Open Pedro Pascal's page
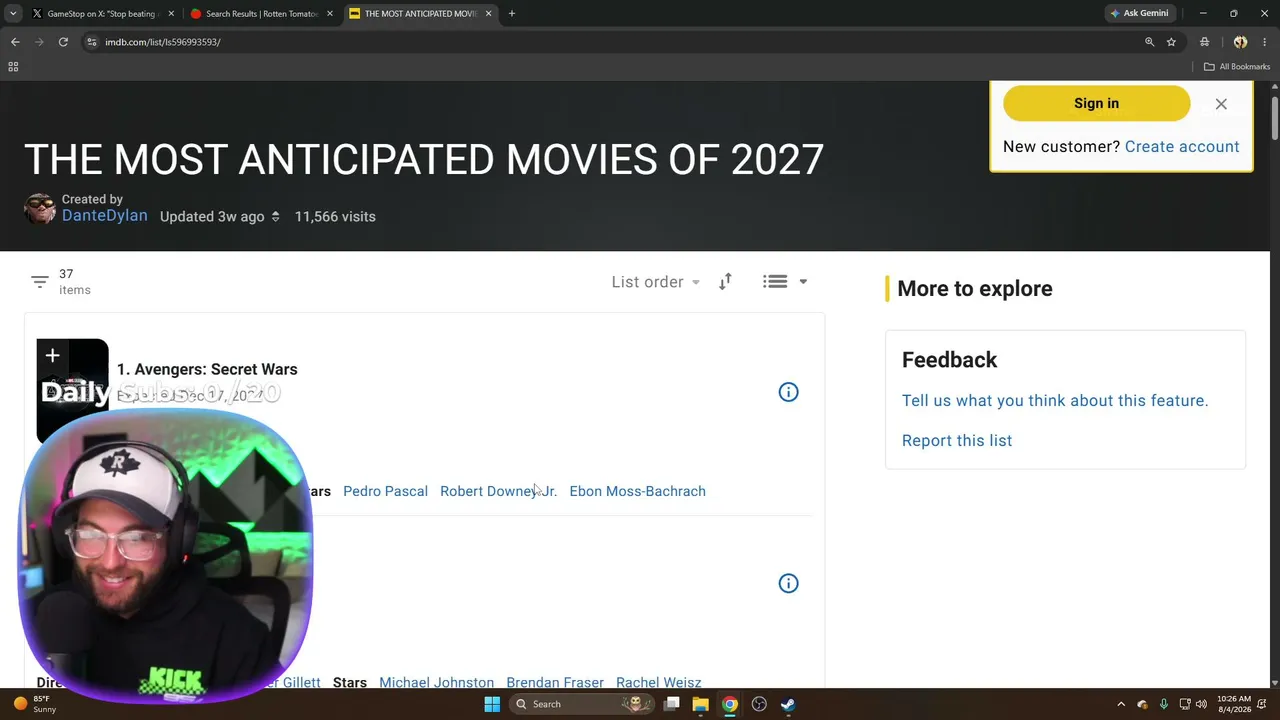 pyautogui.click(x=385, y=491)
